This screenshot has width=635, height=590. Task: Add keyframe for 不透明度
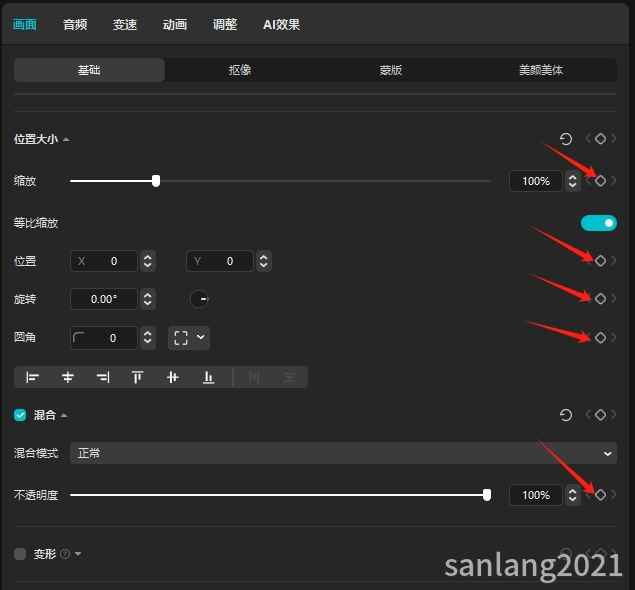pyautogui.click(x=601, y=494)
